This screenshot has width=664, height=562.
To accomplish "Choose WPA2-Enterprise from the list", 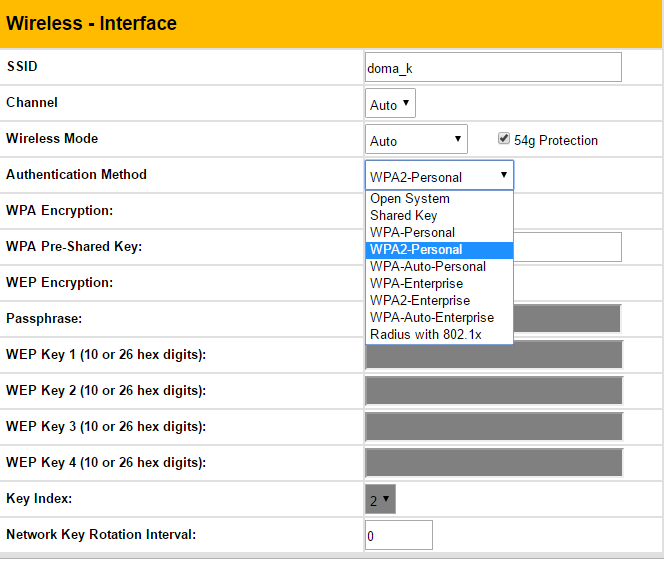I will pos(439,301).
